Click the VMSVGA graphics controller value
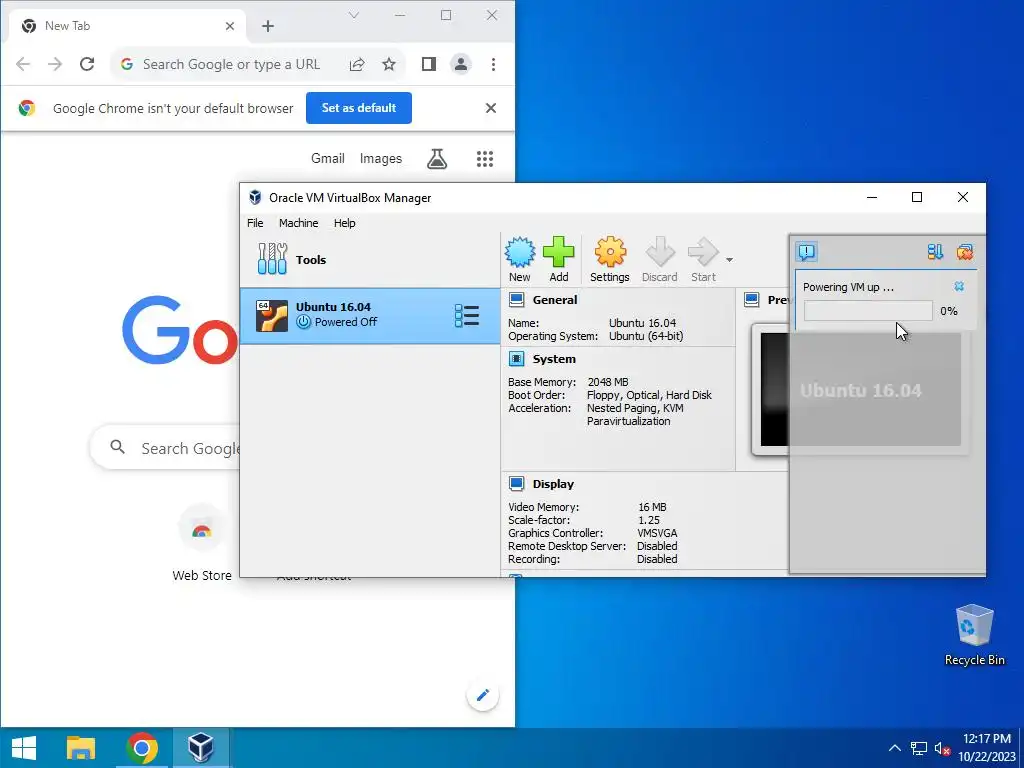Viewport: 1024px width, 768px height. (x=657, y=533)
